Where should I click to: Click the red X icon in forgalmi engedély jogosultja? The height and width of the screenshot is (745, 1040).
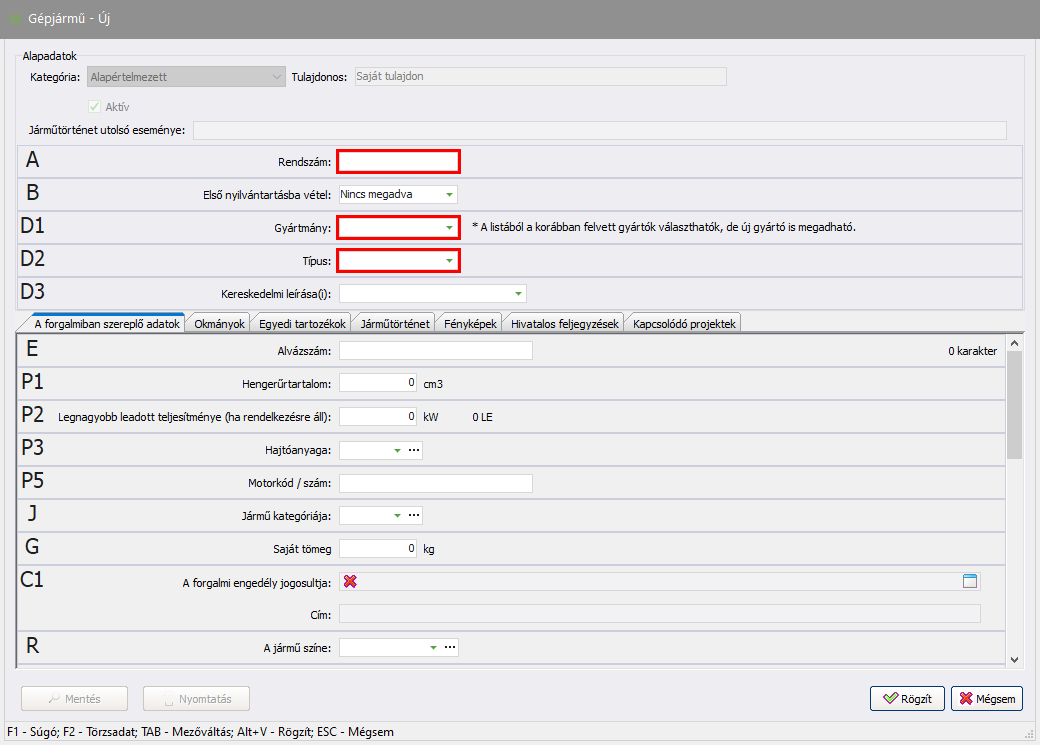coord(350,581)
